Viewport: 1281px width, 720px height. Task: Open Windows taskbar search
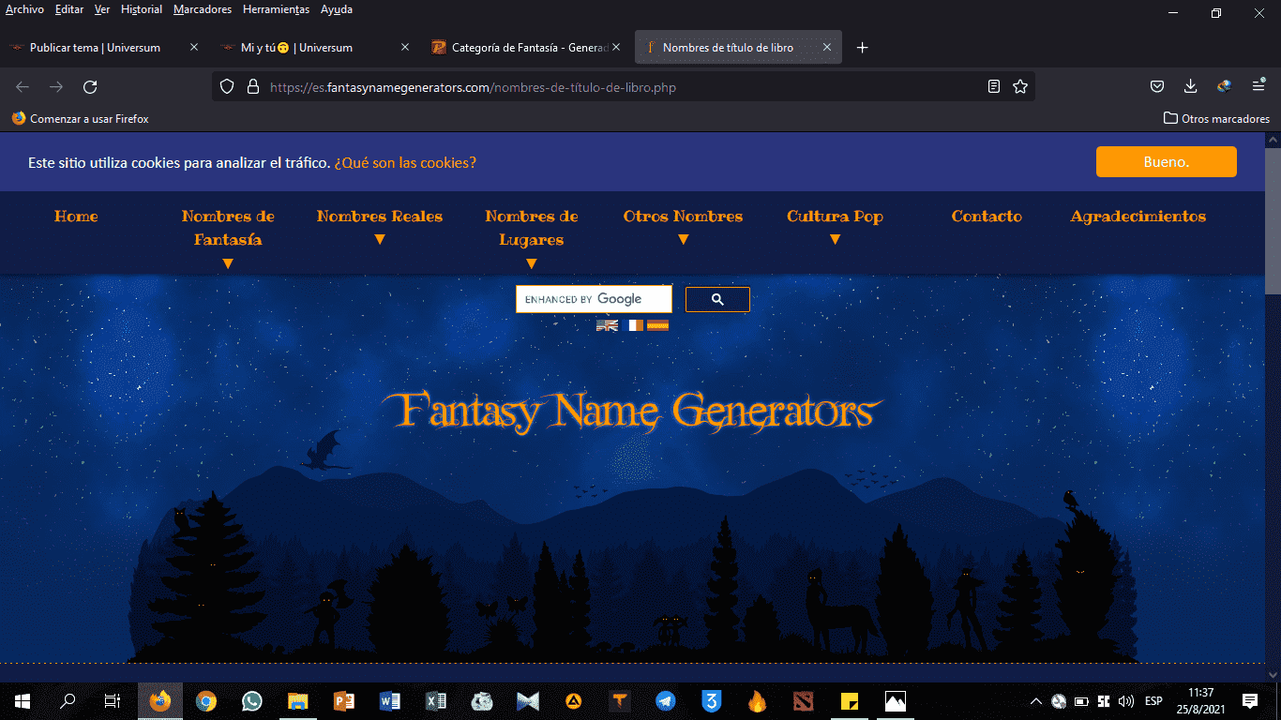[68, 701]
